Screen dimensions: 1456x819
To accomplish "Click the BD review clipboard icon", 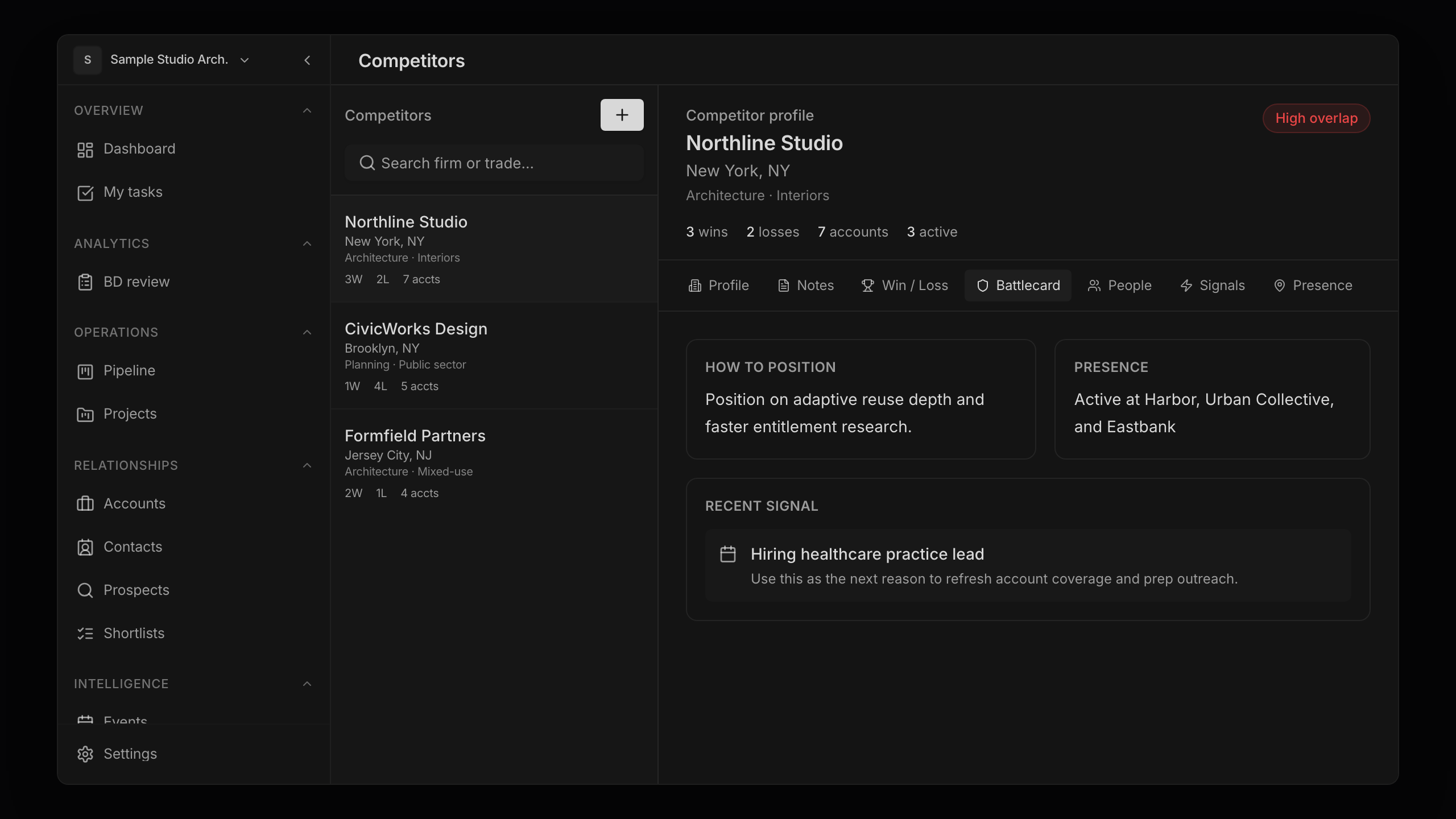I will [85, 283].
